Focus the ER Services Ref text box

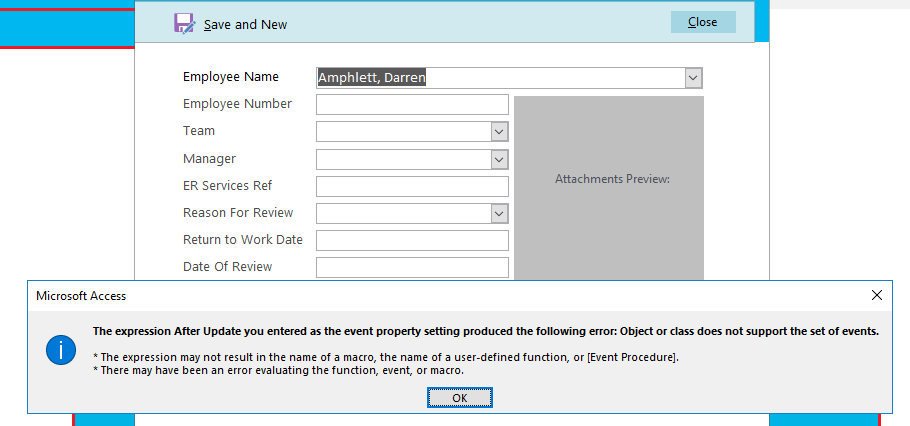tap(412, 186)
